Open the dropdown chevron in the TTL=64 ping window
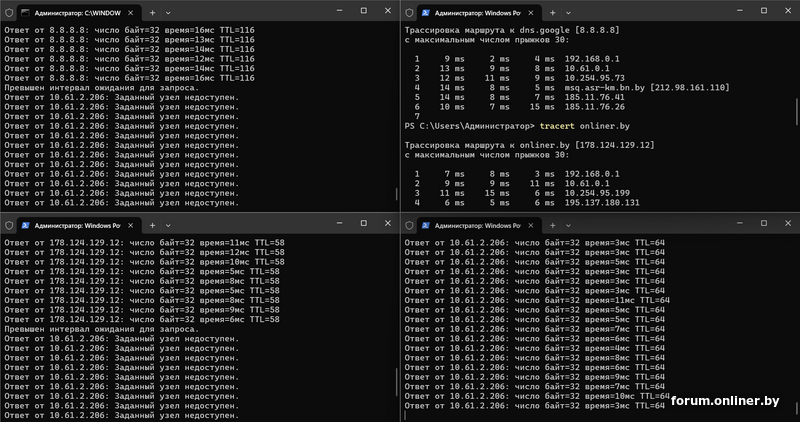Screen dimensions: 800x422 point(568,226)
